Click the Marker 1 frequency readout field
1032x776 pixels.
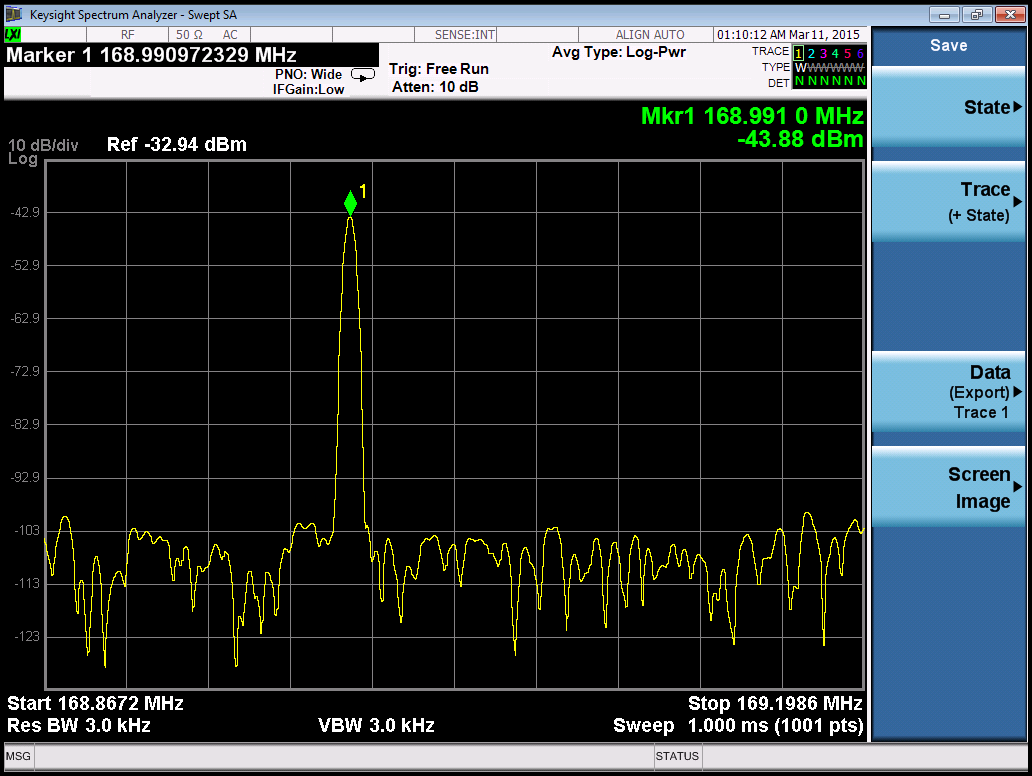tap(192, 55)
